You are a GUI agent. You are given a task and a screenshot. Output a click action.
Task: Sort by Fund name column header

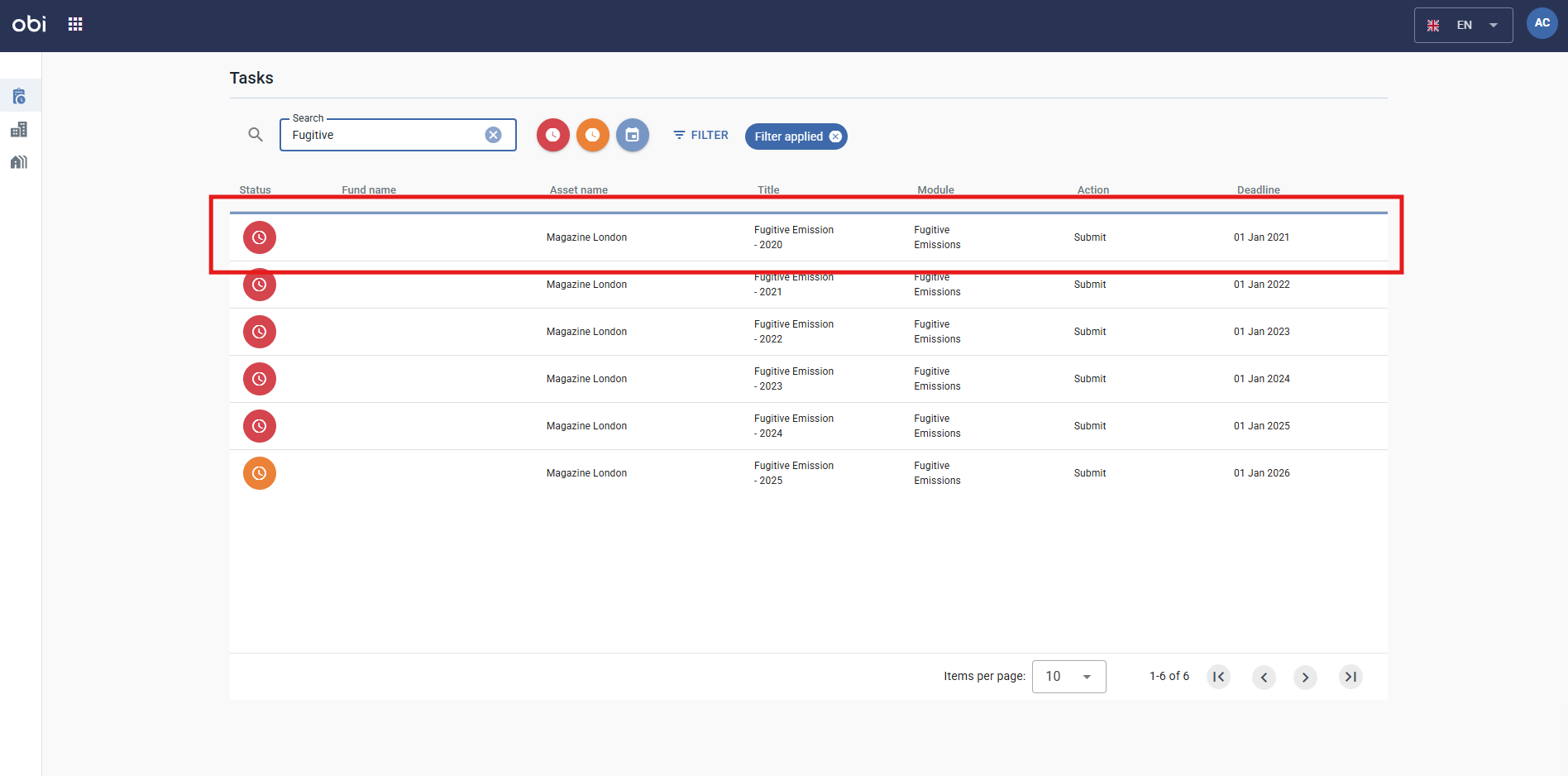[369, 189]
